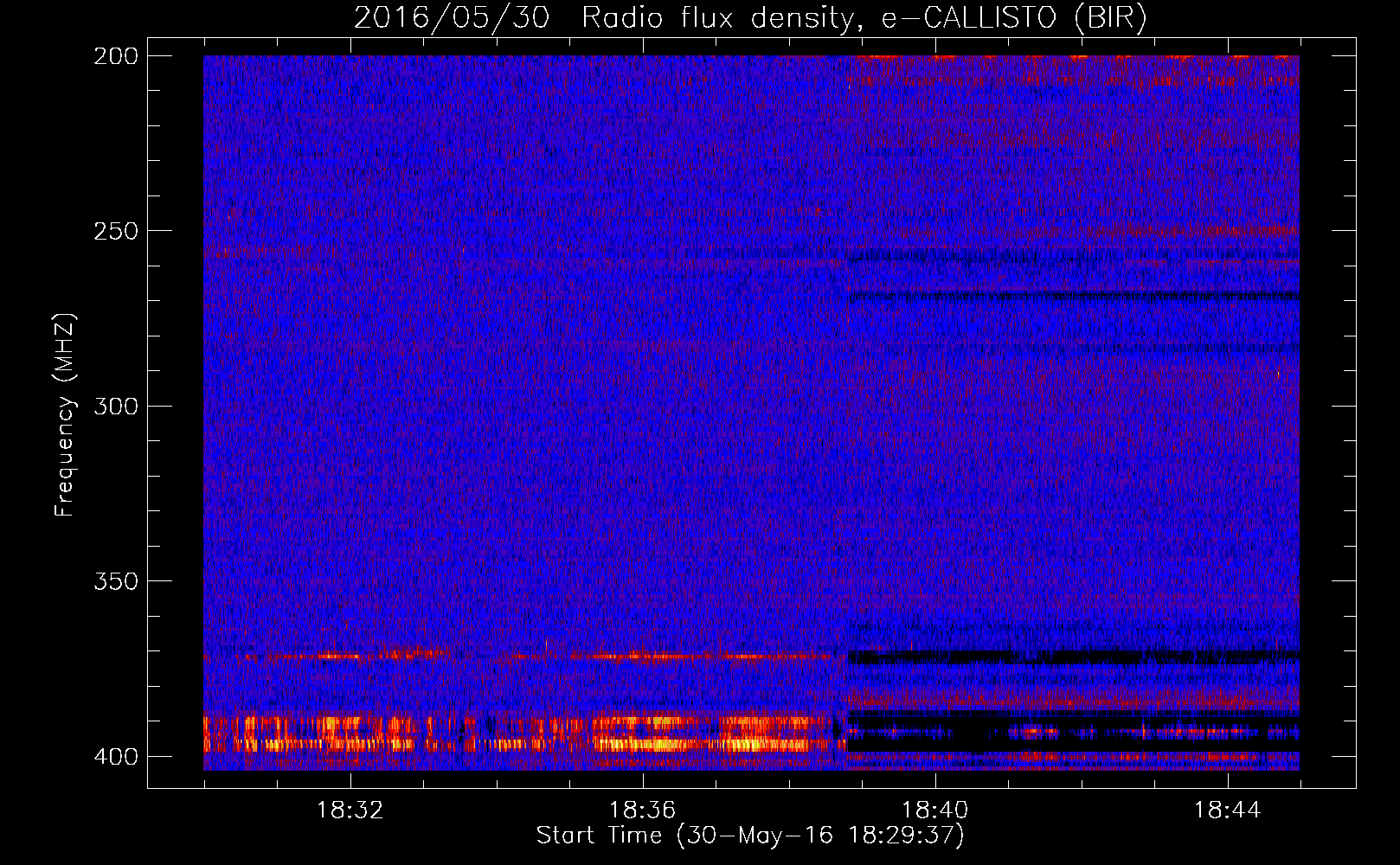Click the 200 frequency tick label
The width and height of the screenshot is (1400, 865).
(x=115, y=56)
